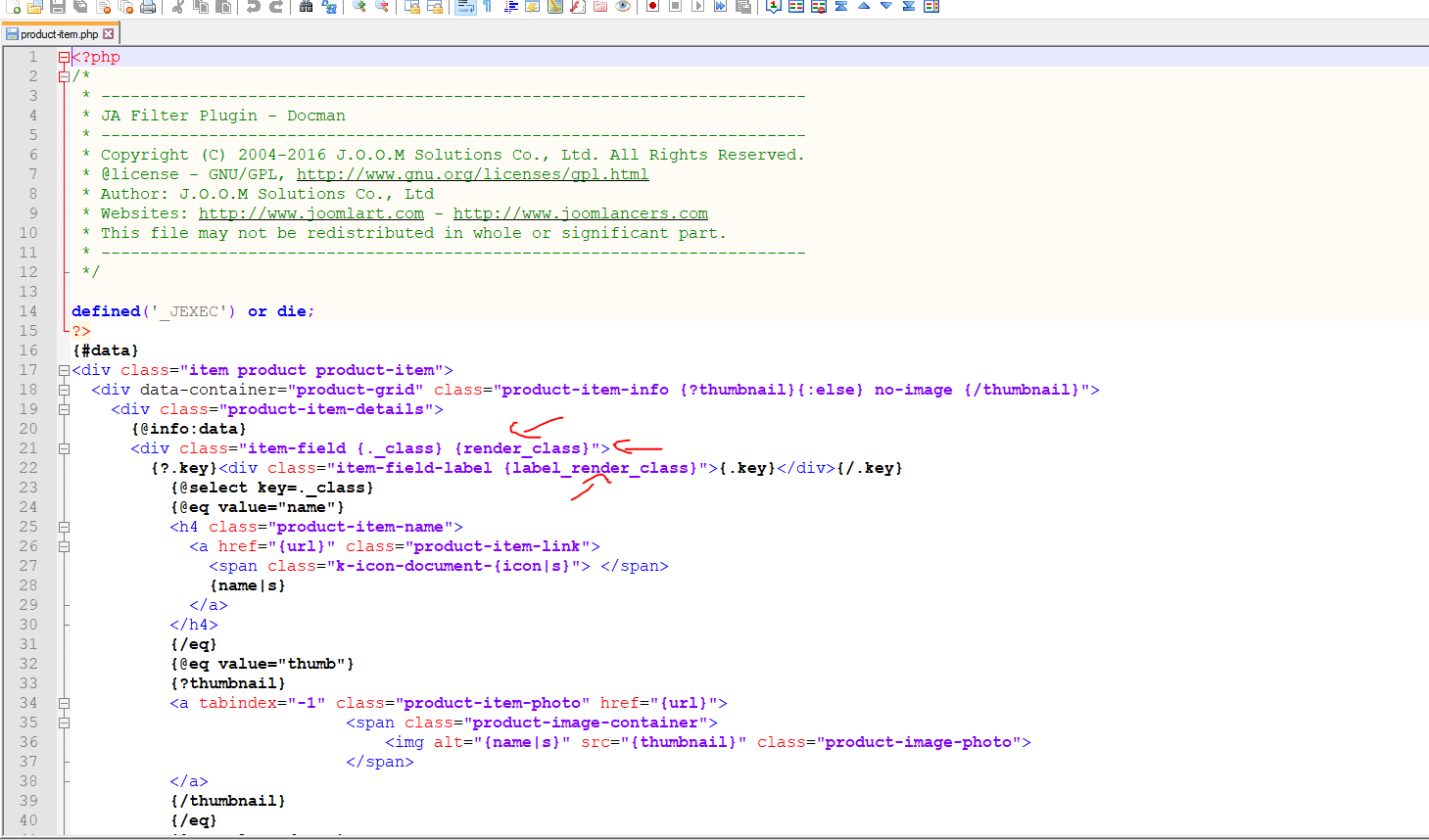1429x840 pixels.
Task: Toggle Word wrap in the toolbar
Action: click(x=465, y=7)
